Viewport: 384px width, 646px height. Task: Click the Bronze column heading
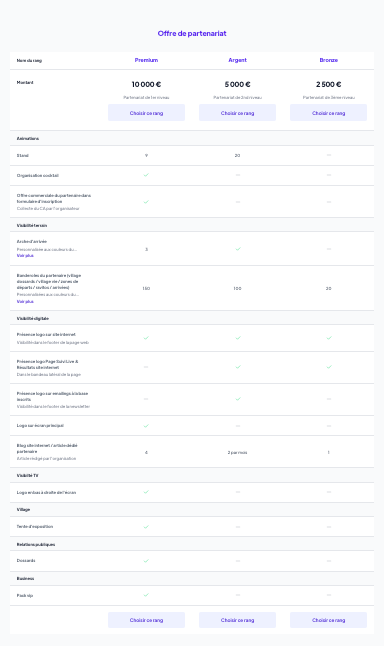coord(328,60)
